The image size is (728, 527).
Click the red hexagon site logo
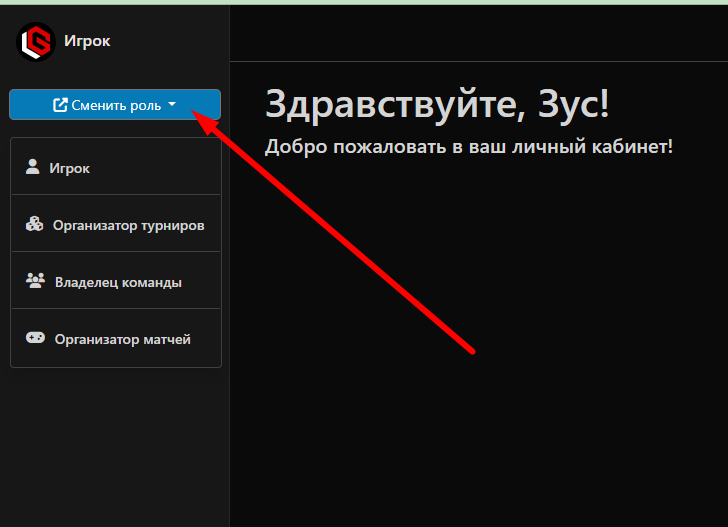pos(35,42)
